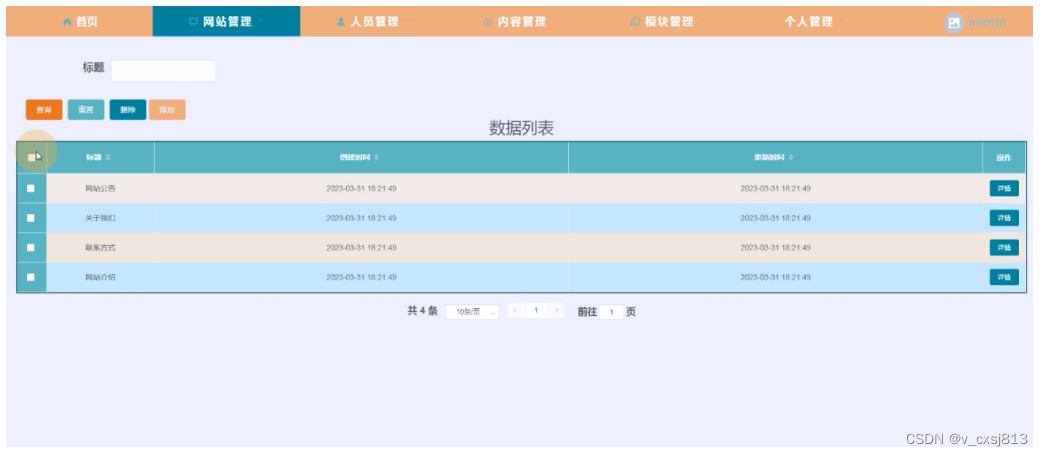This screenshot has width=1043, height=456.
Task: Open 详情 for the 关于我们 row
Action: pyautogui.click(x=1004, y=218)
